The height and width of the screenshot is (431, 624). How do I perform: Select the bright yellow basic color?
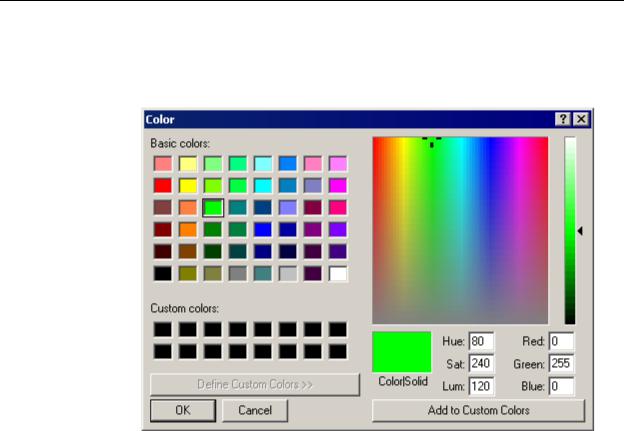pyautogui.click(x=188, y=185)
